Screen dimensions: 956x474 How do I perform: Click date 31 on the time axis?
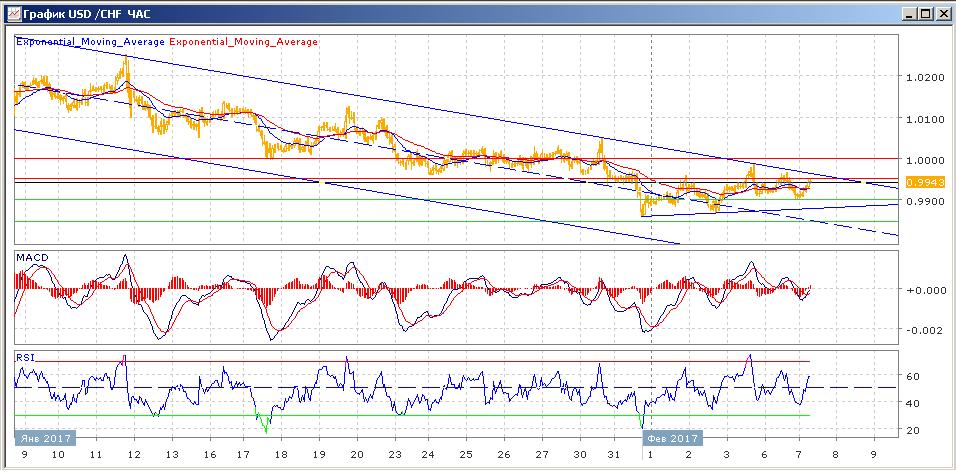tap(616, 453)
